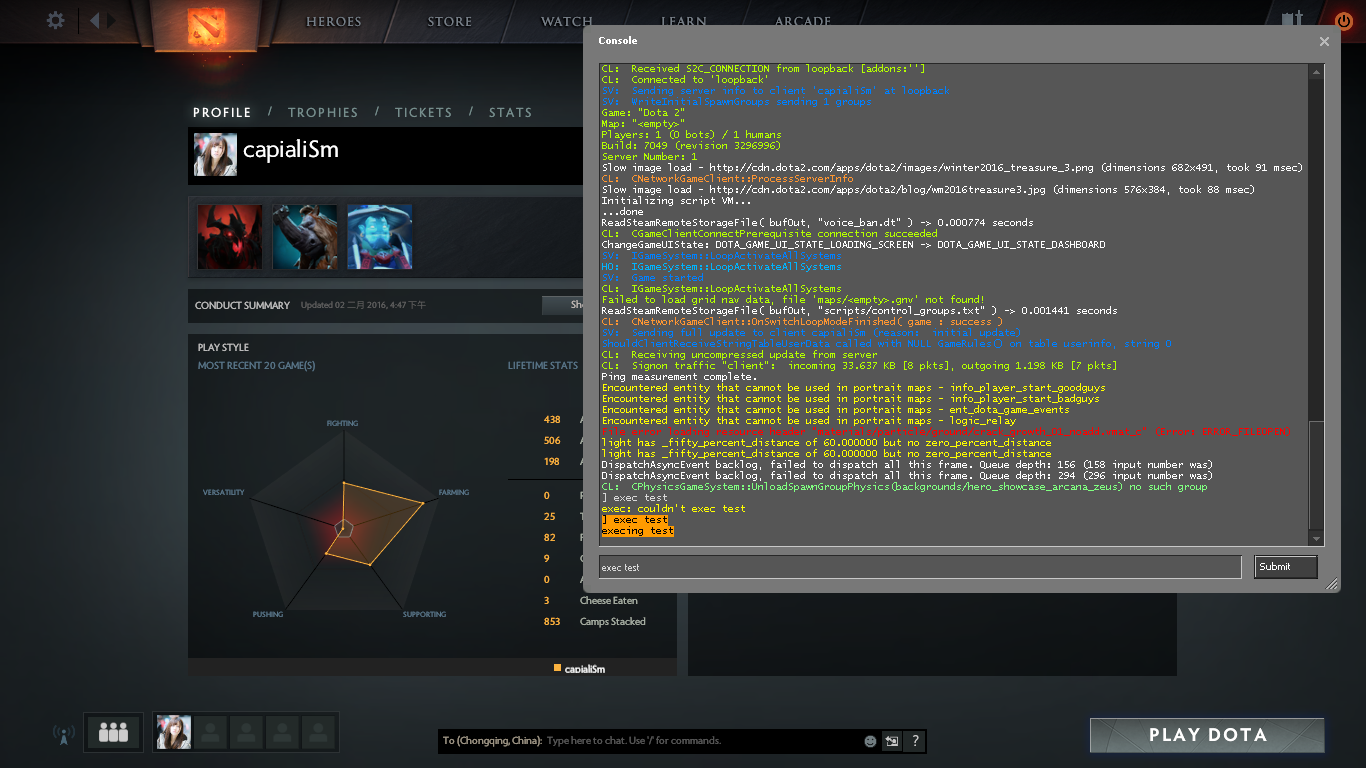Open the party/friends group icon
The image size is (1366, 768).
[x=113, y=733]
